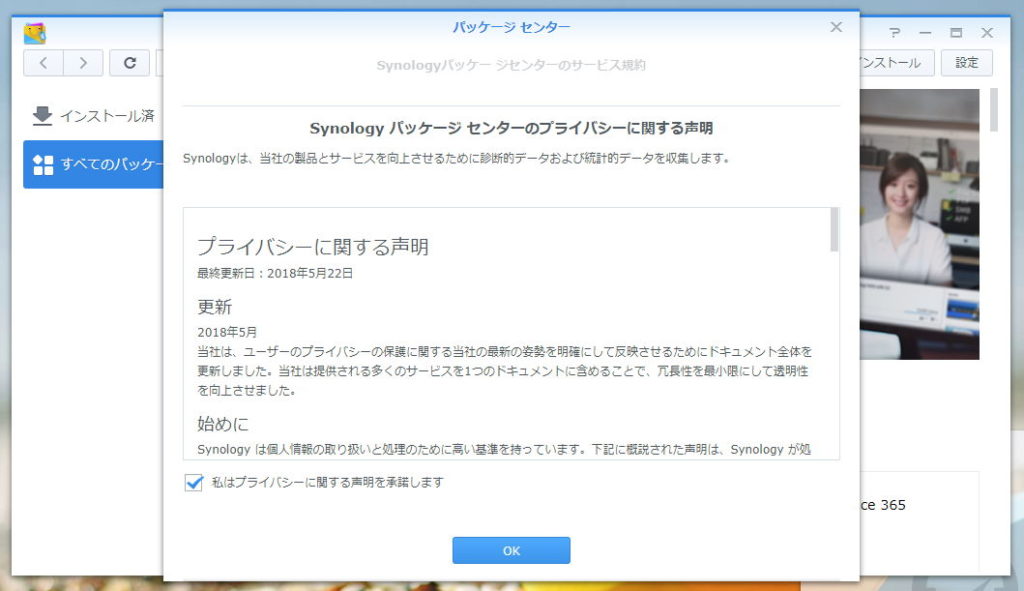This screenshot has height=591, width=1024.
Task: Close the パッケージ センター privacy dialog
Action: tap(836, 27)
